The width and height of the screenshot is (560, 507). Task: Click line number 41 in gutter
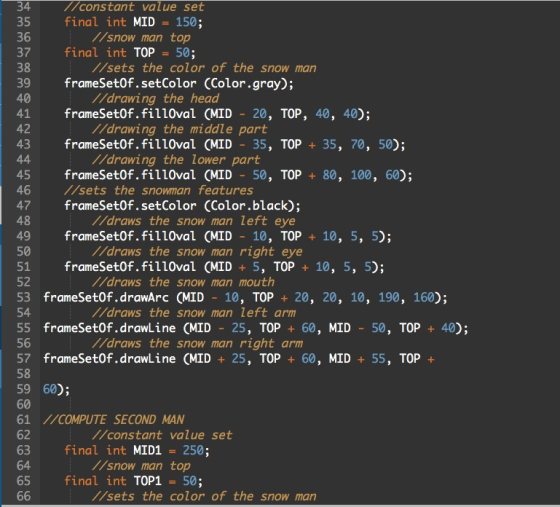[x=24, y=114]
